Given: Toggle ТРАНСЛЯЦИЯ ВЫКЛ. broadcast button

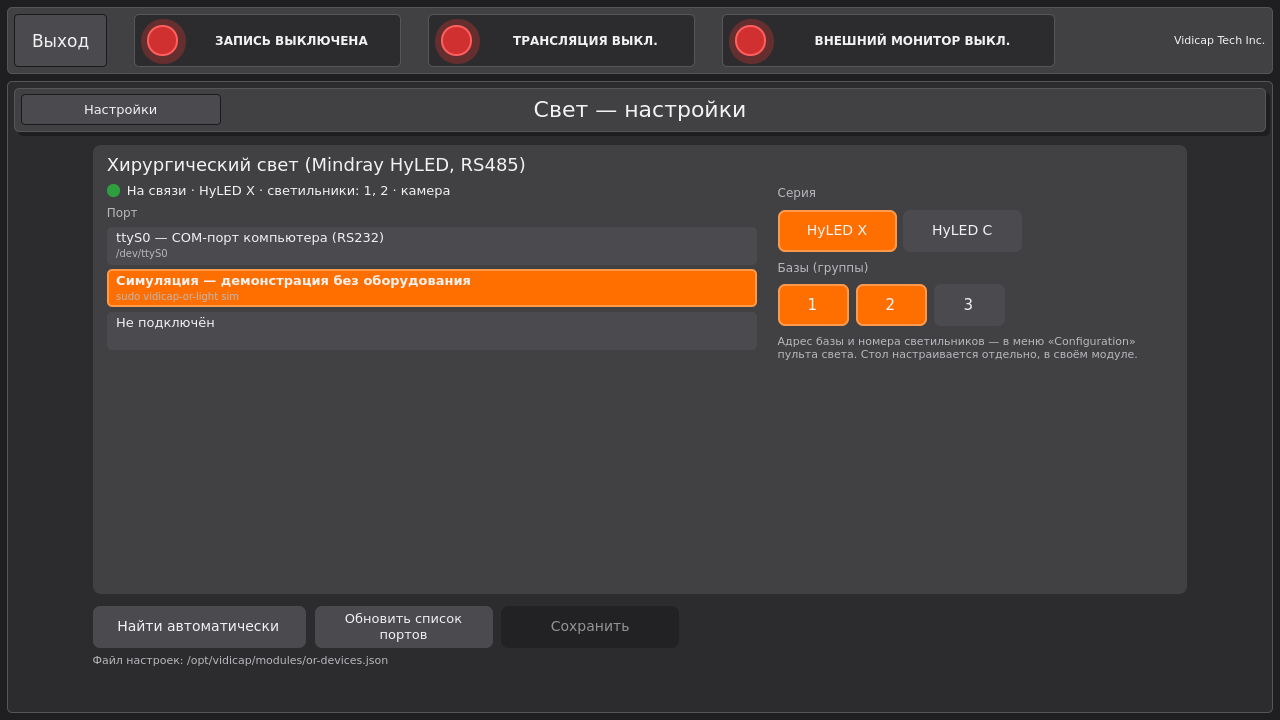Looking at the screenshot, I should click(x=561, y=41).
